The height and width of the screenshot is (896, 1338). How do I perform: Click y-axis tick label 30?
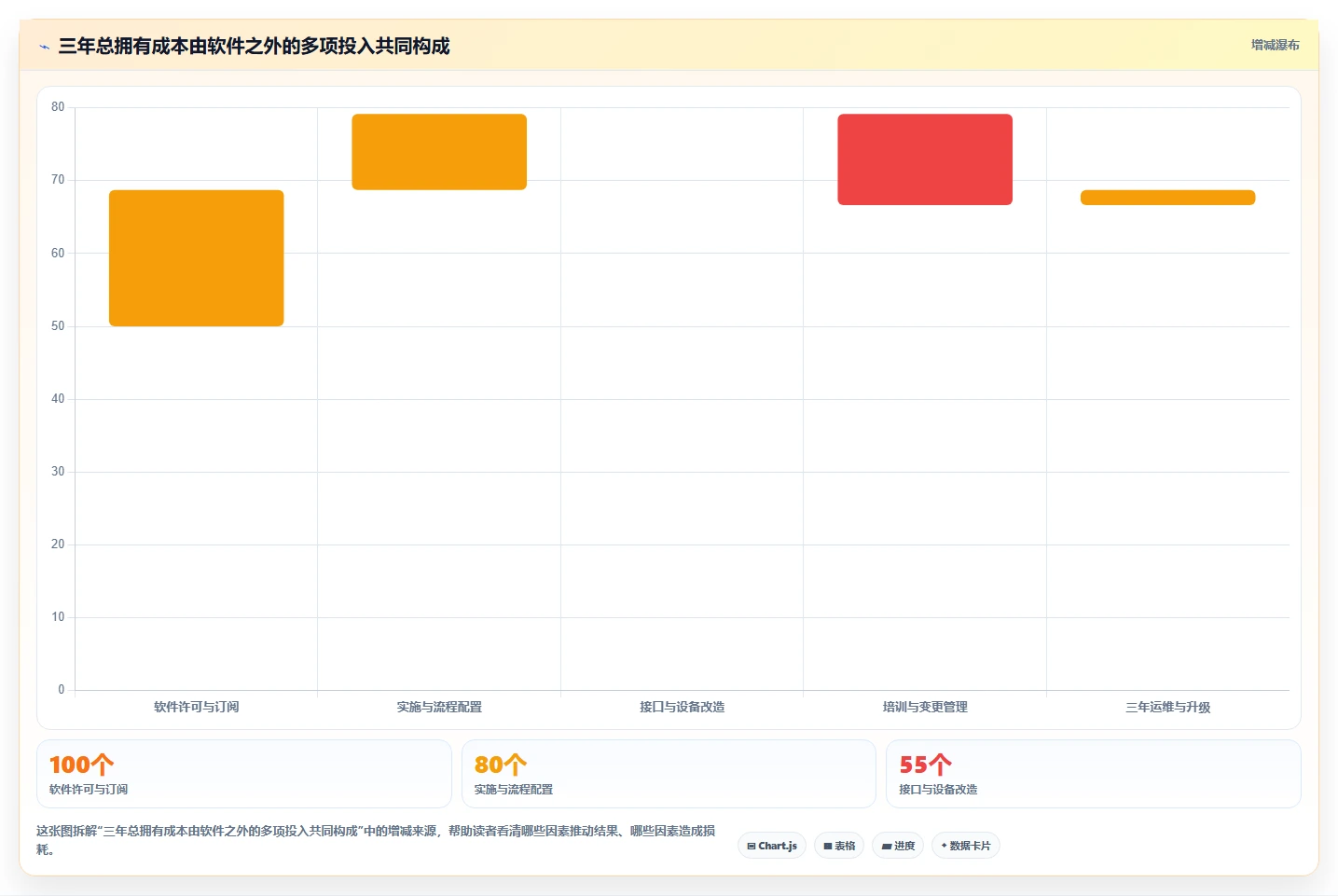pos(58,471)
